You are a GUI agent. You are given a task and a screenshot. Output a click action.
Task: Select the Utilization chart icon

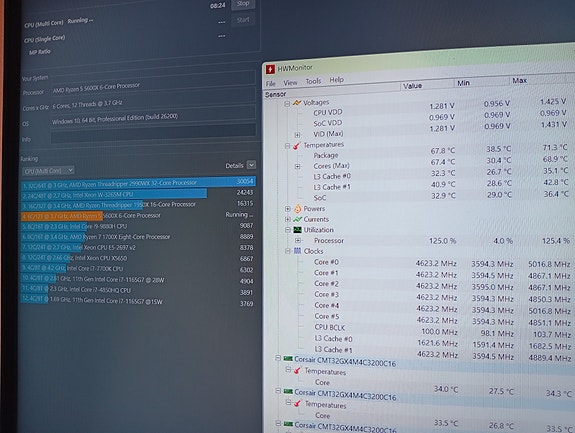coord(297,230)
